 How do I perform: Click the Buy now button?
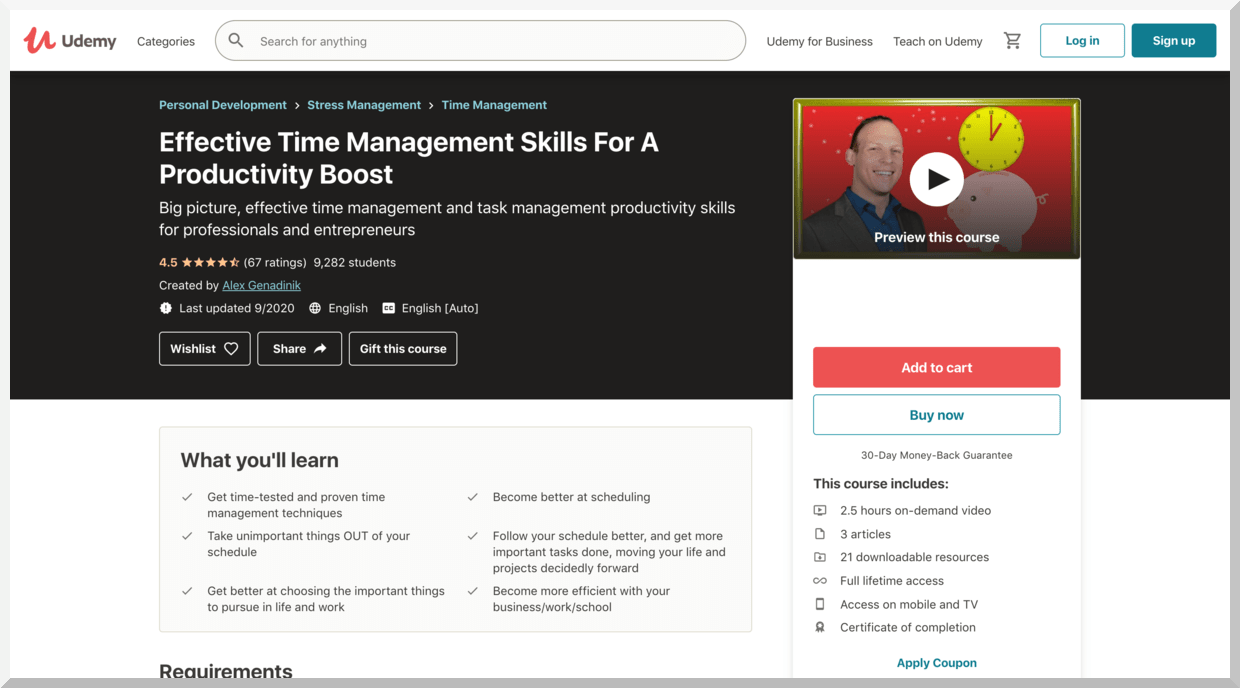tap(936, 415)
